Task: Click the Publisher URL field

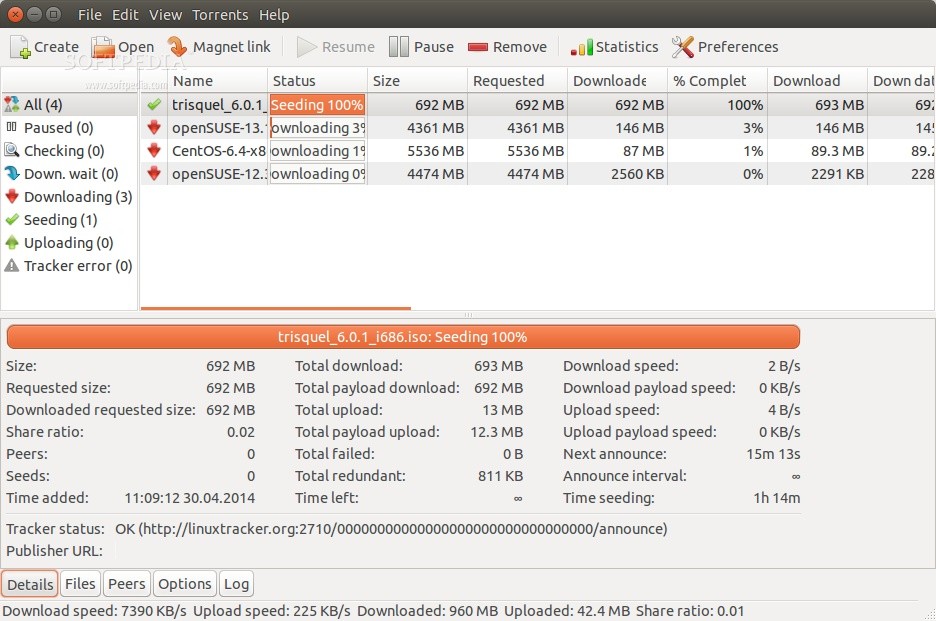Action: coord(457,551)
